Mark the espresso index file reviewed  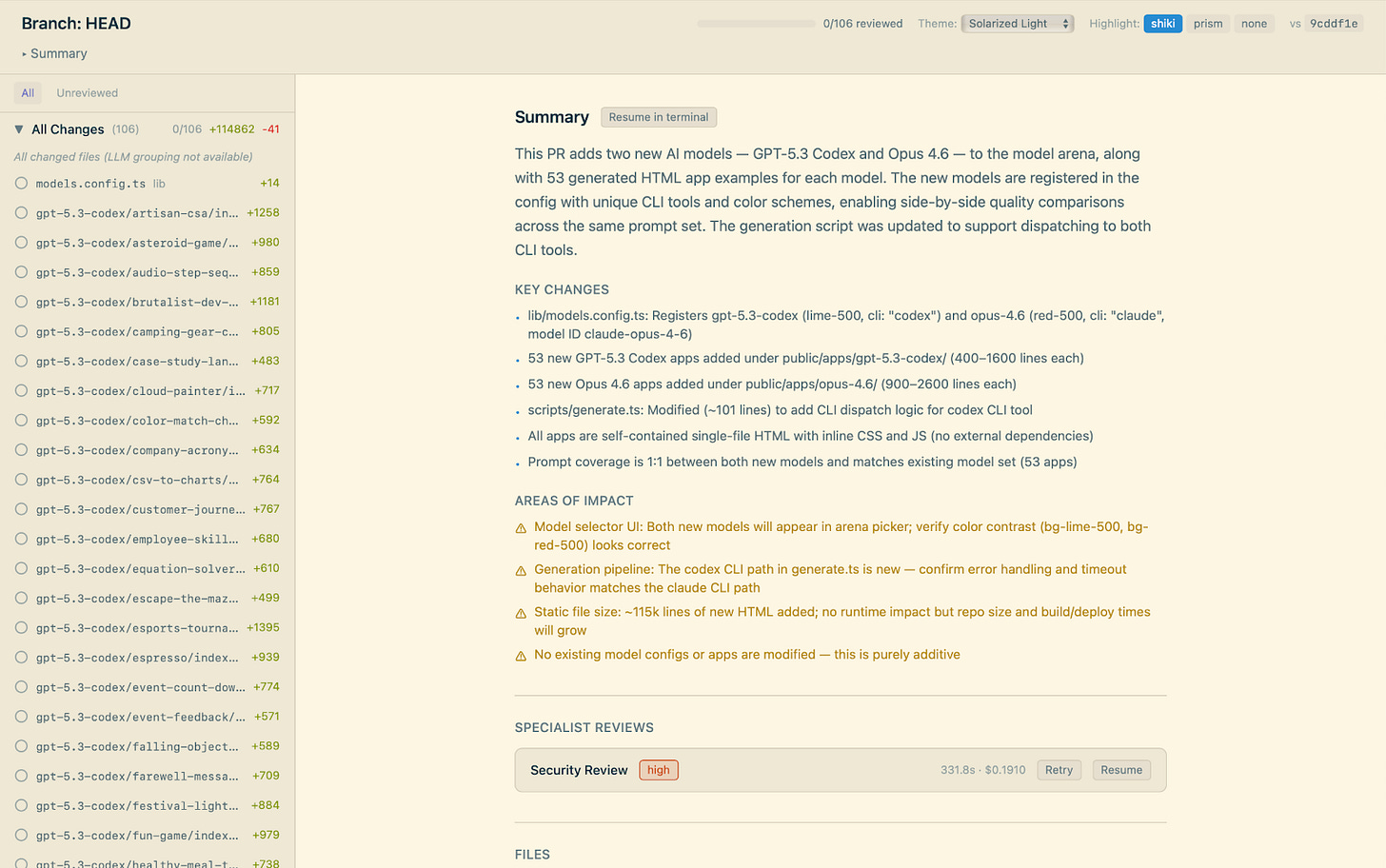(21, 657)
